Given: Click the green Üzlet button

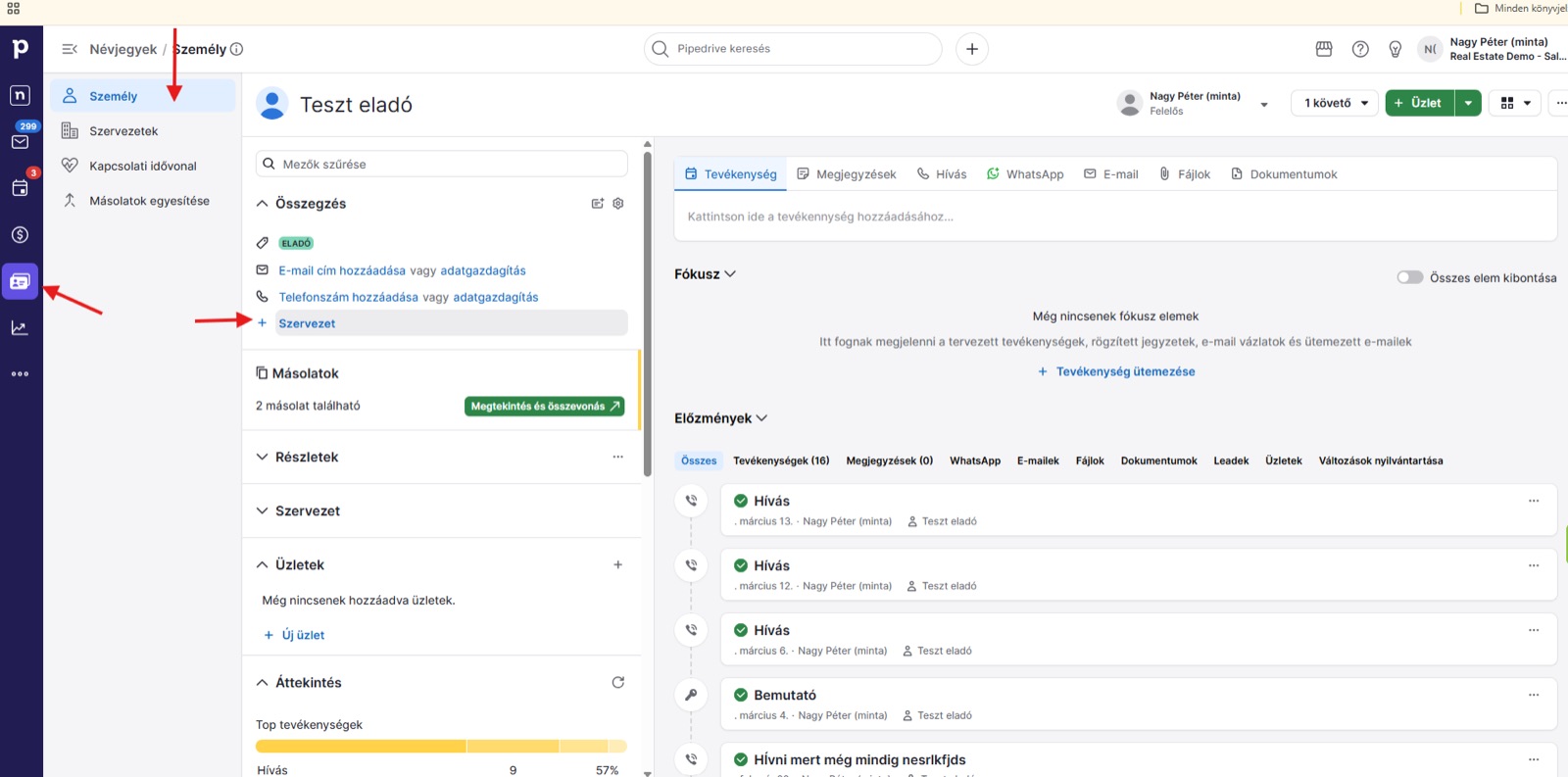Looking at the screenshot, I should [x=1420, y=103].
